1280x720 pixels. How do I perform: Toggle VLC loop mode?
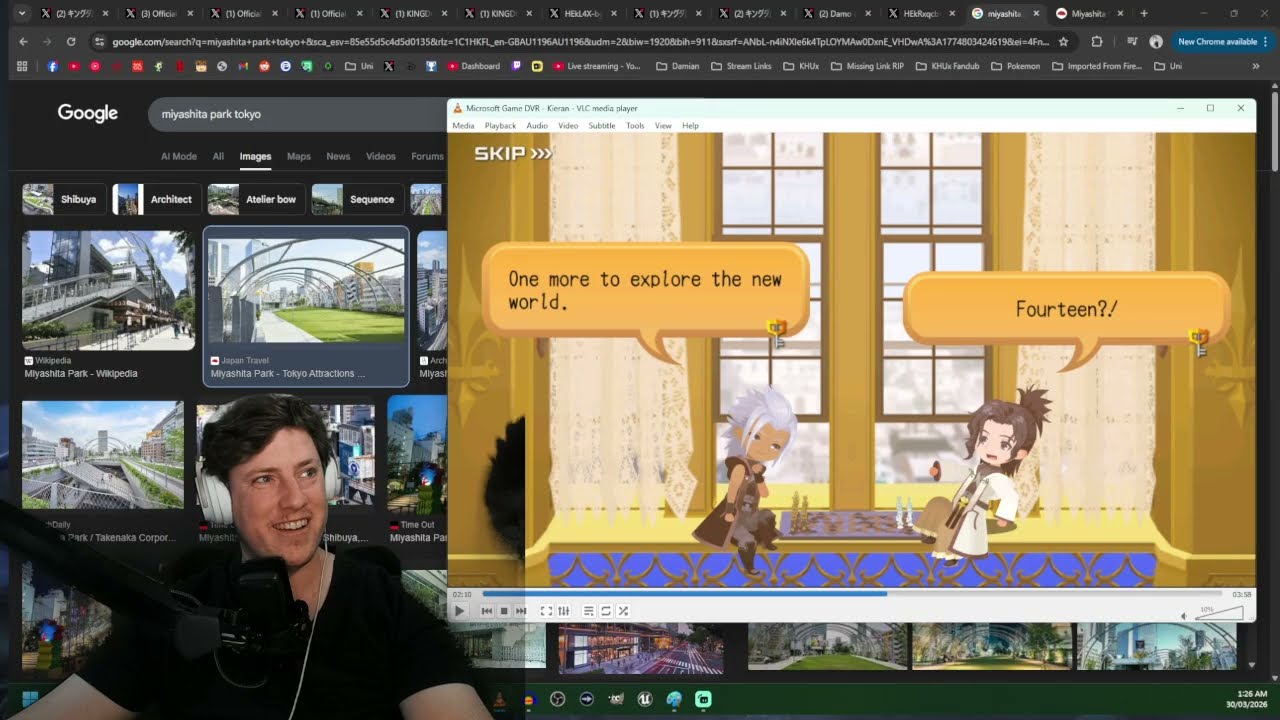pyautogui.click(x=606, y=611)
